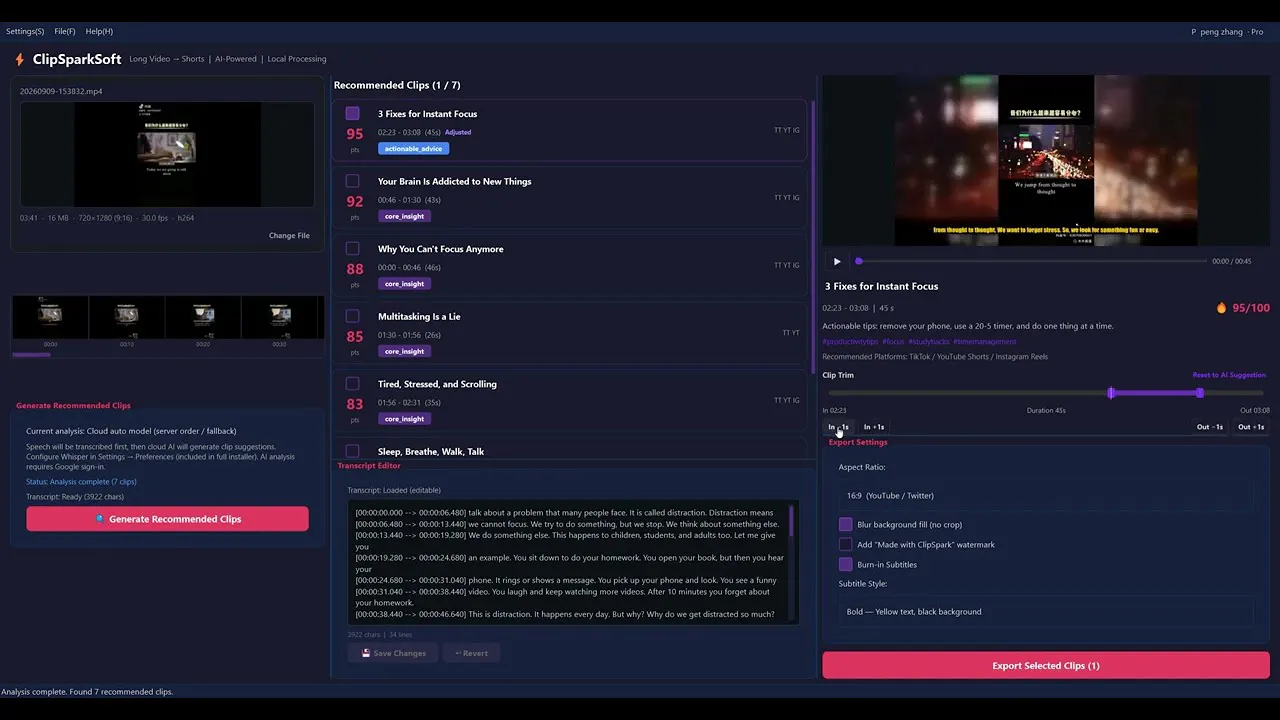Click Reset to AI Suggestion

[x=1229, y=375]
